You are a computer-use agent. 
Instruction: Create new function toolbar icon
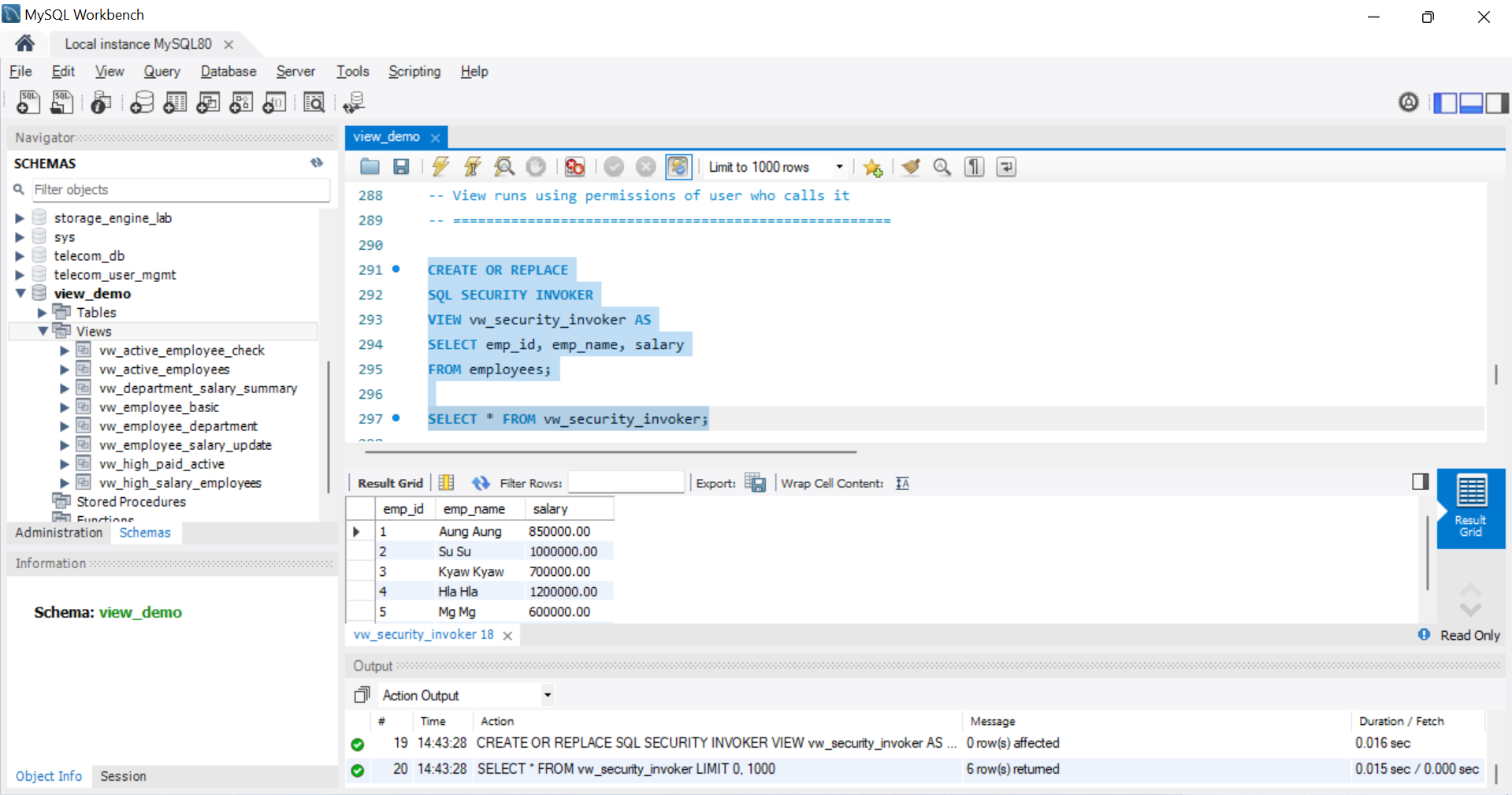pyautogui.click(x=274, y=102)
